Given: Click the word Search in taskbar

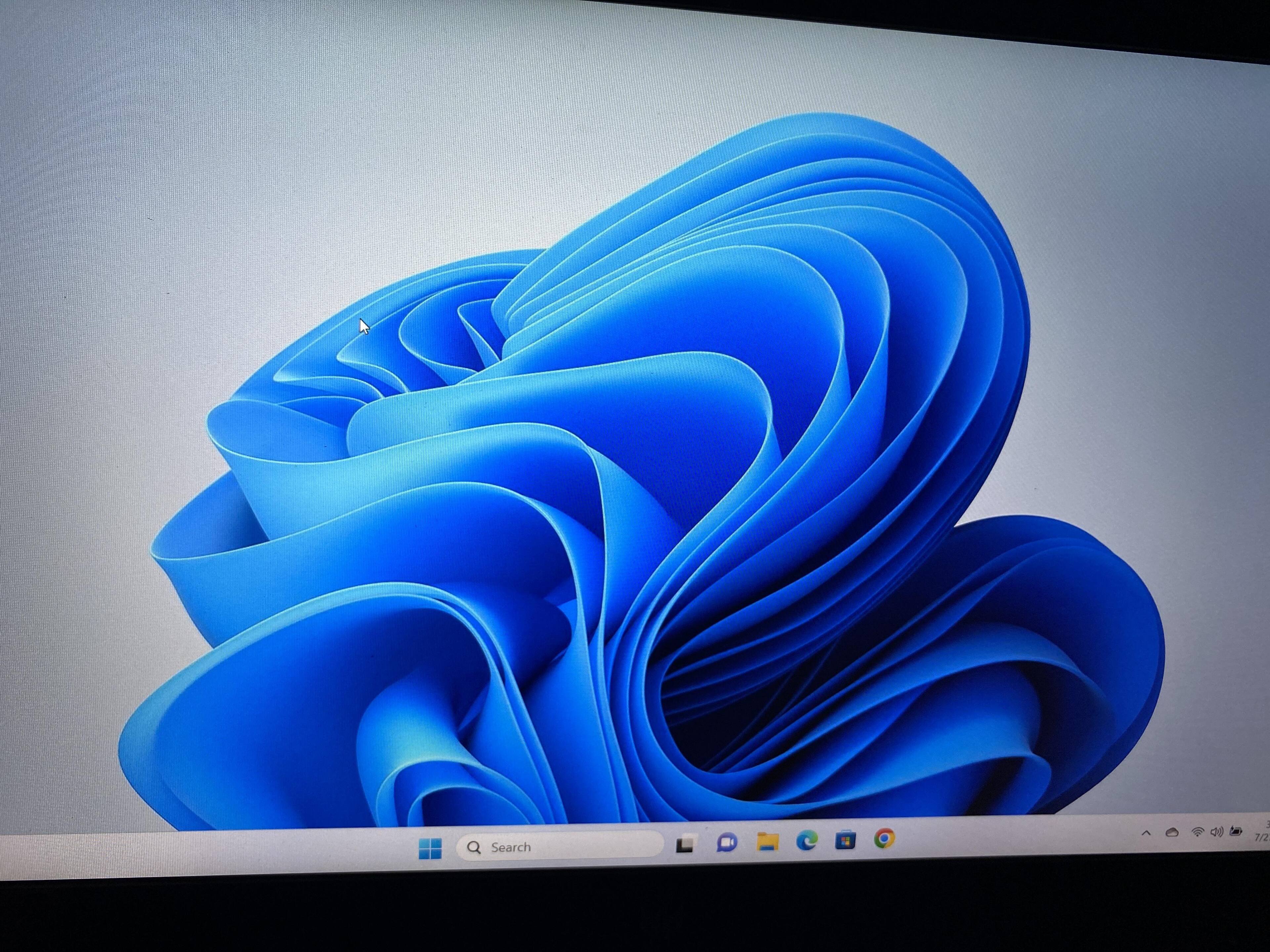Looking at the screenshot, I should (510, 847).
